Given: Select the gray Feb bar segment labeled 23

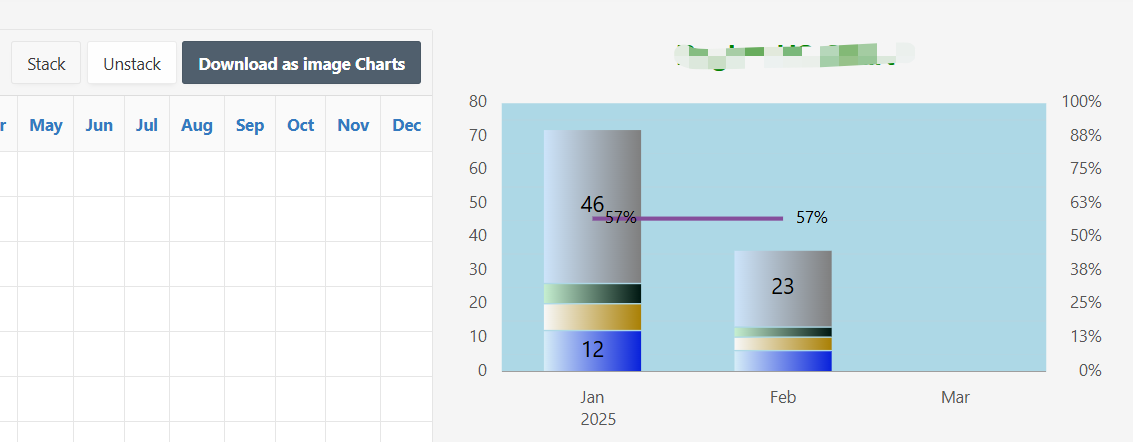Looking at the screenshot, I should point(783,288).
